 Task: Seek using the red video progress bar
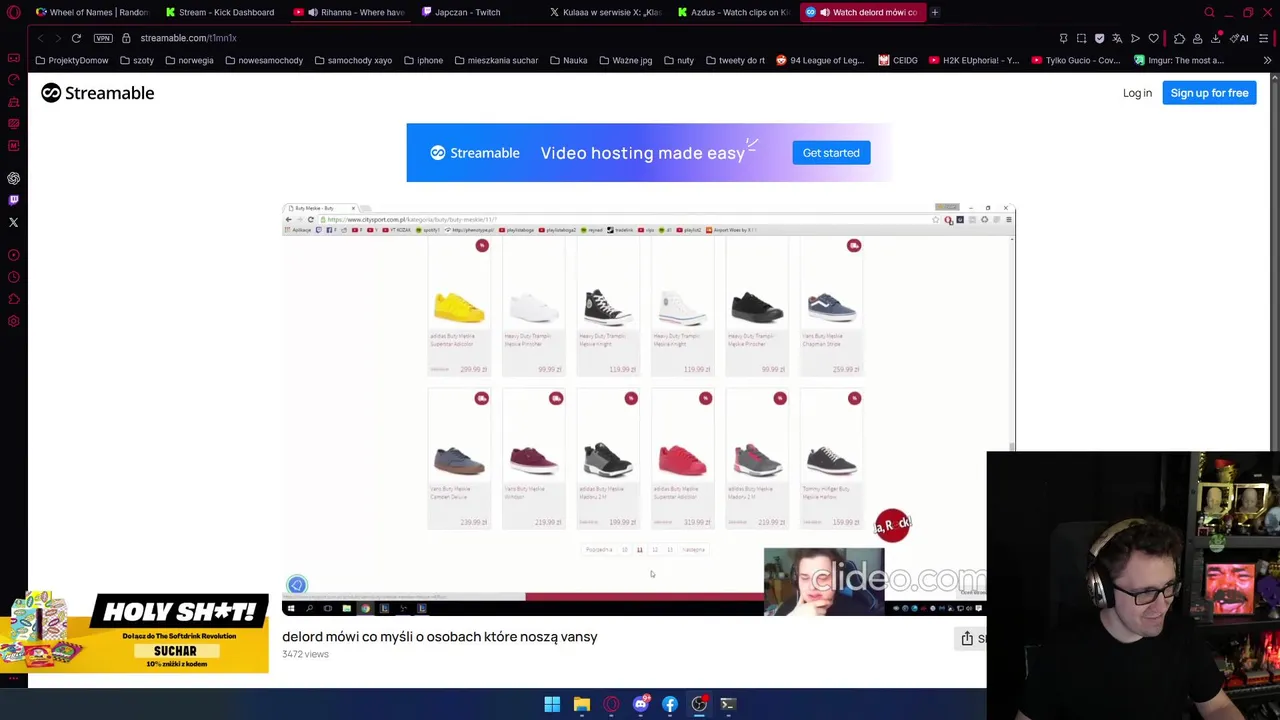644,597
